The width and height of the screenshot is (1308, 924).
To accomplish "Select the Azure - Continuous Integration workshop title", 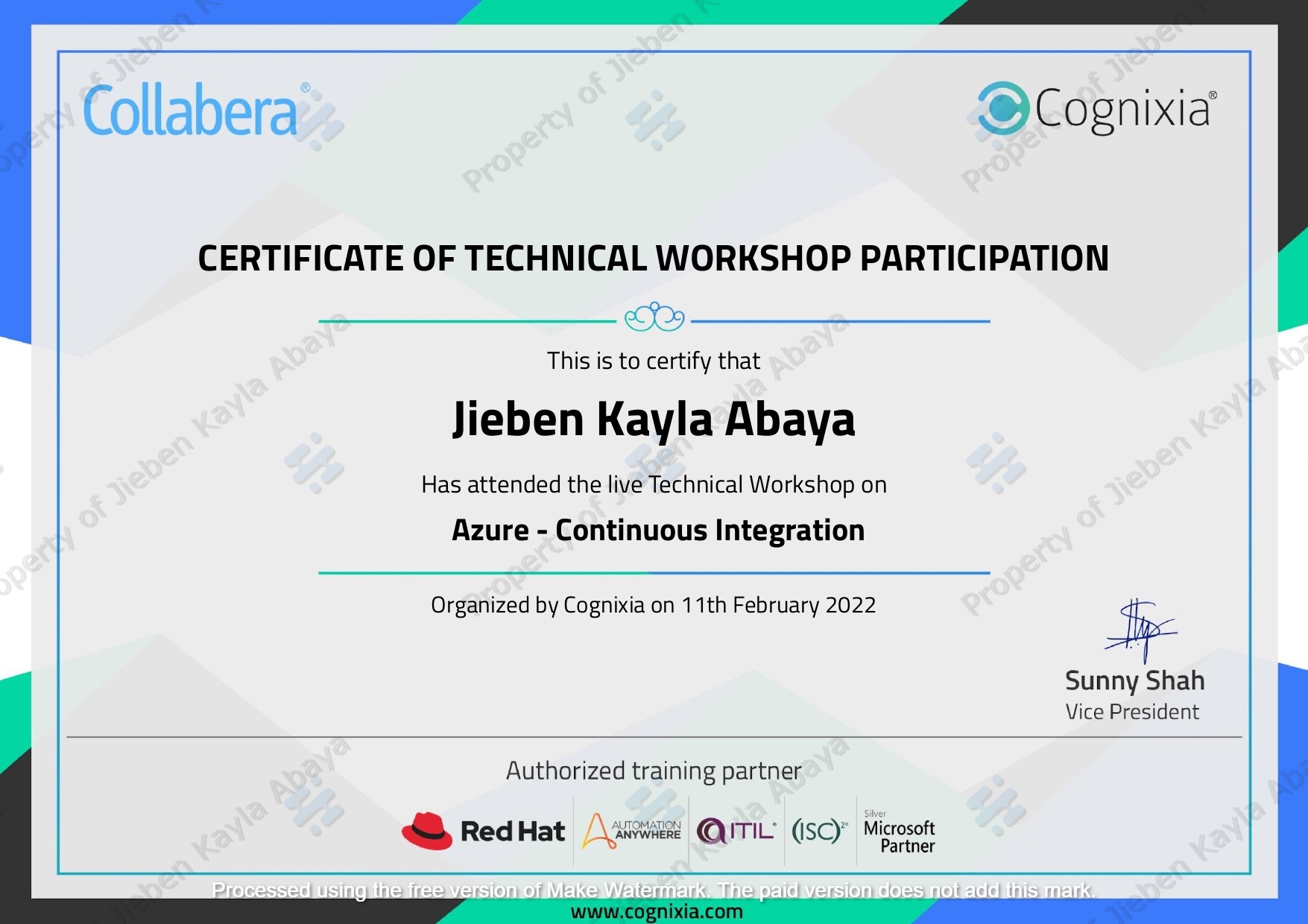I will (x=657, y=531).
